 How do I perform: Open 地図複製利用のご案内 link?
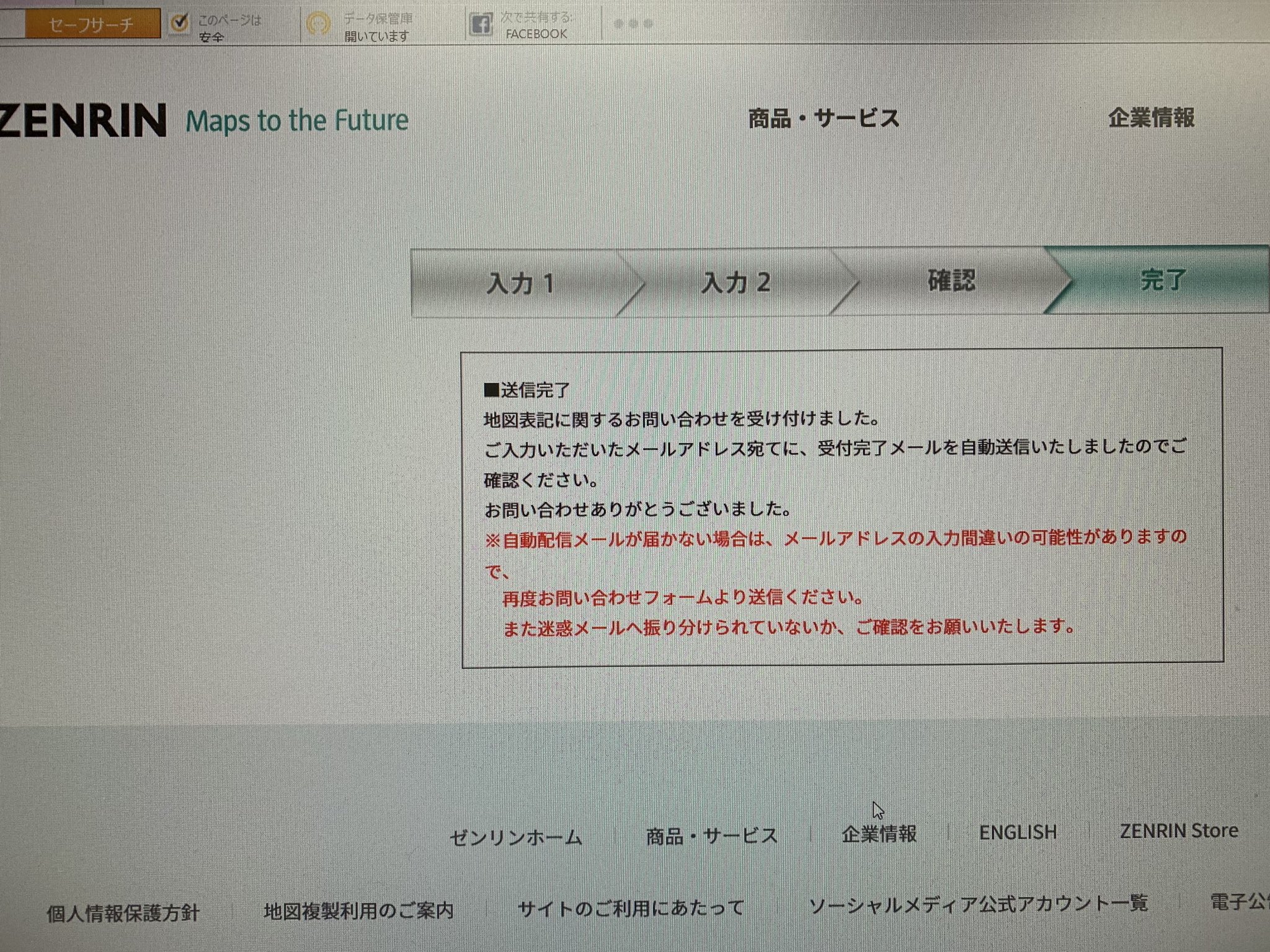coord(358,910)
